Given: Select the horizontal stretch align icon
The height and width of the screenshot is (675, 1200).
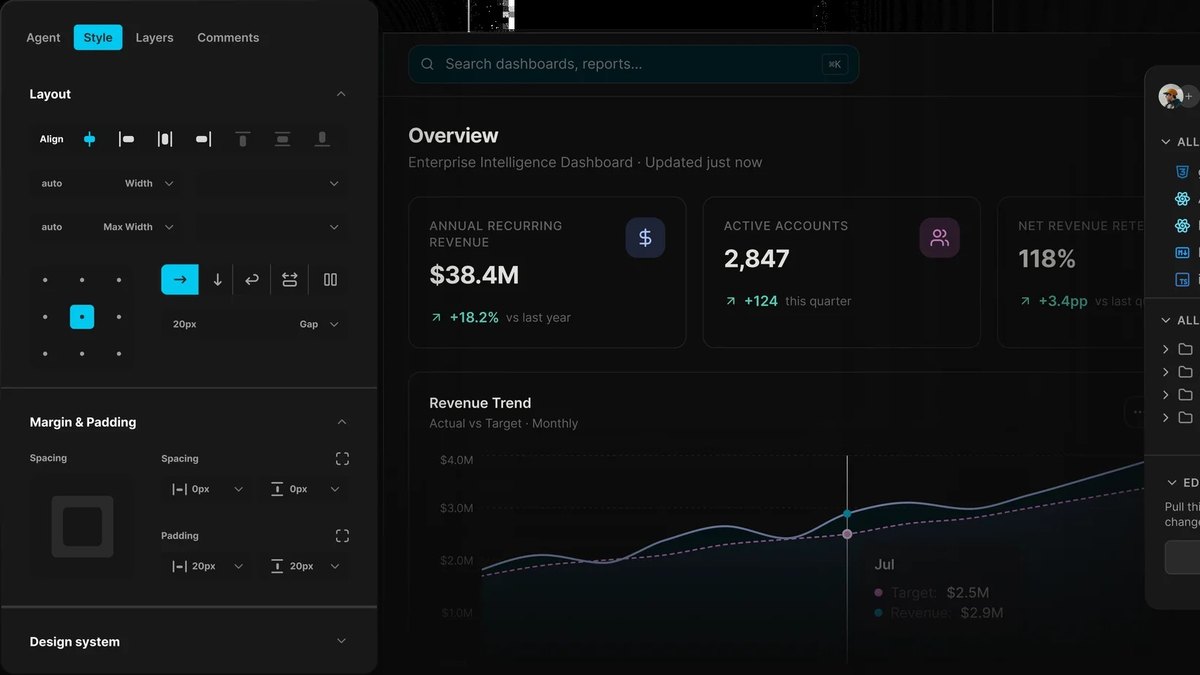Looking at the screenshot, I should pos(165,139).
